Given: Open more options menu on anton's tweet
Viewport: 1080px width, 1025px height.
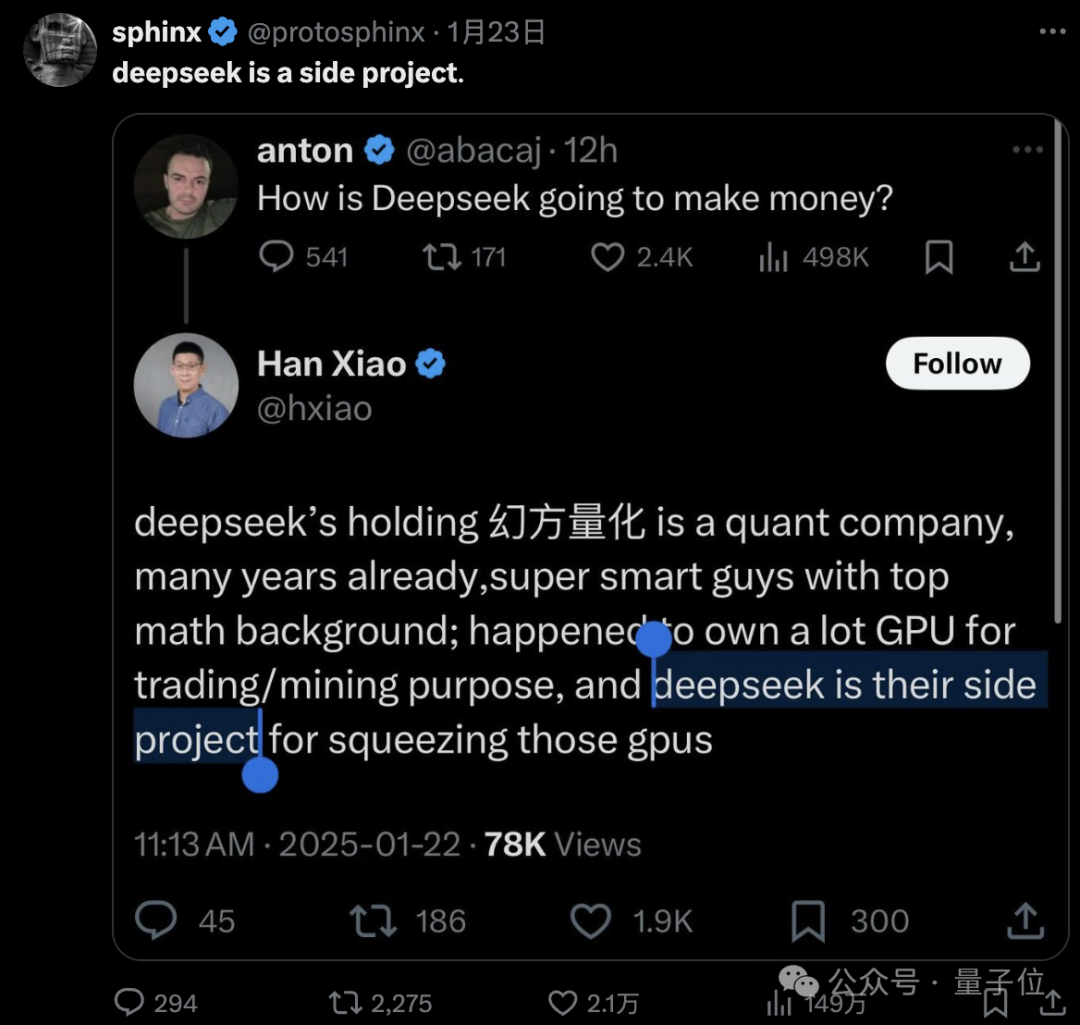Looking at the screenshot, I should 1026,148.
